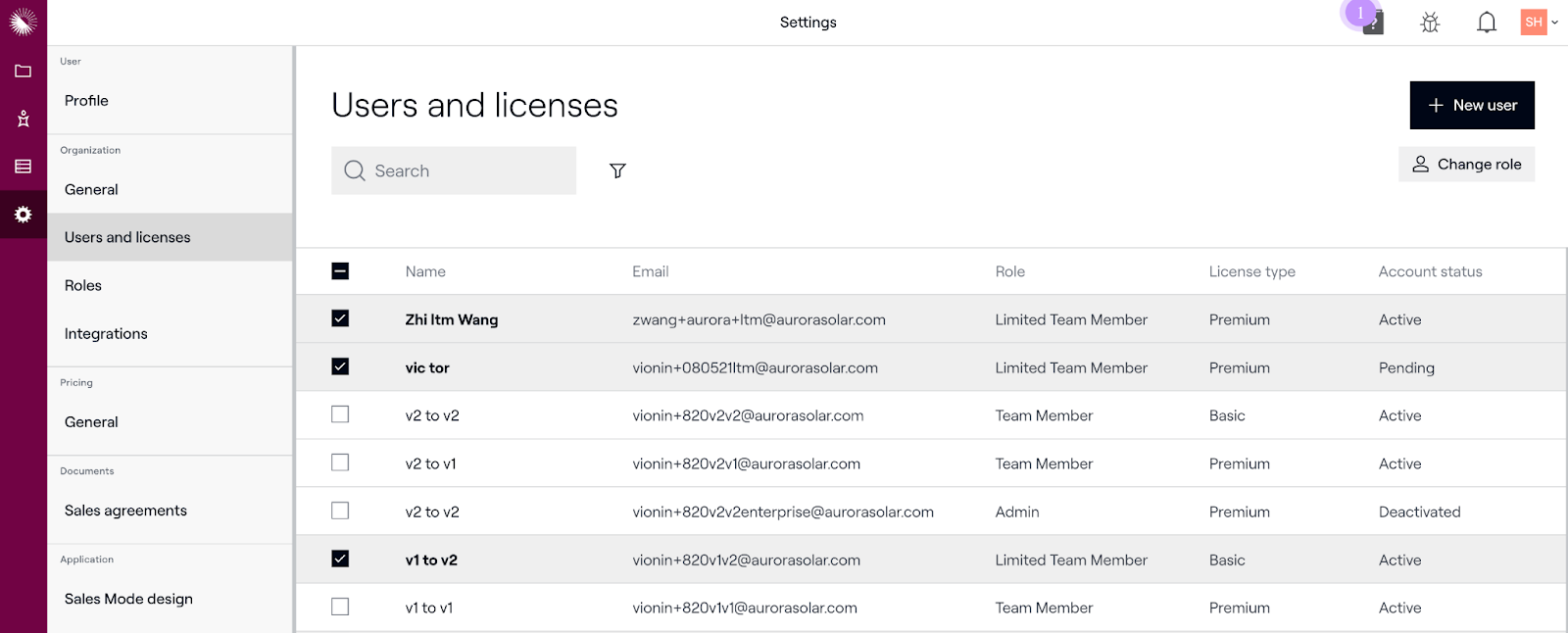Toggle the select-all header checkbox
Image resolution: width=1568 pixels, height=633 pixels.
click(340, 271)
